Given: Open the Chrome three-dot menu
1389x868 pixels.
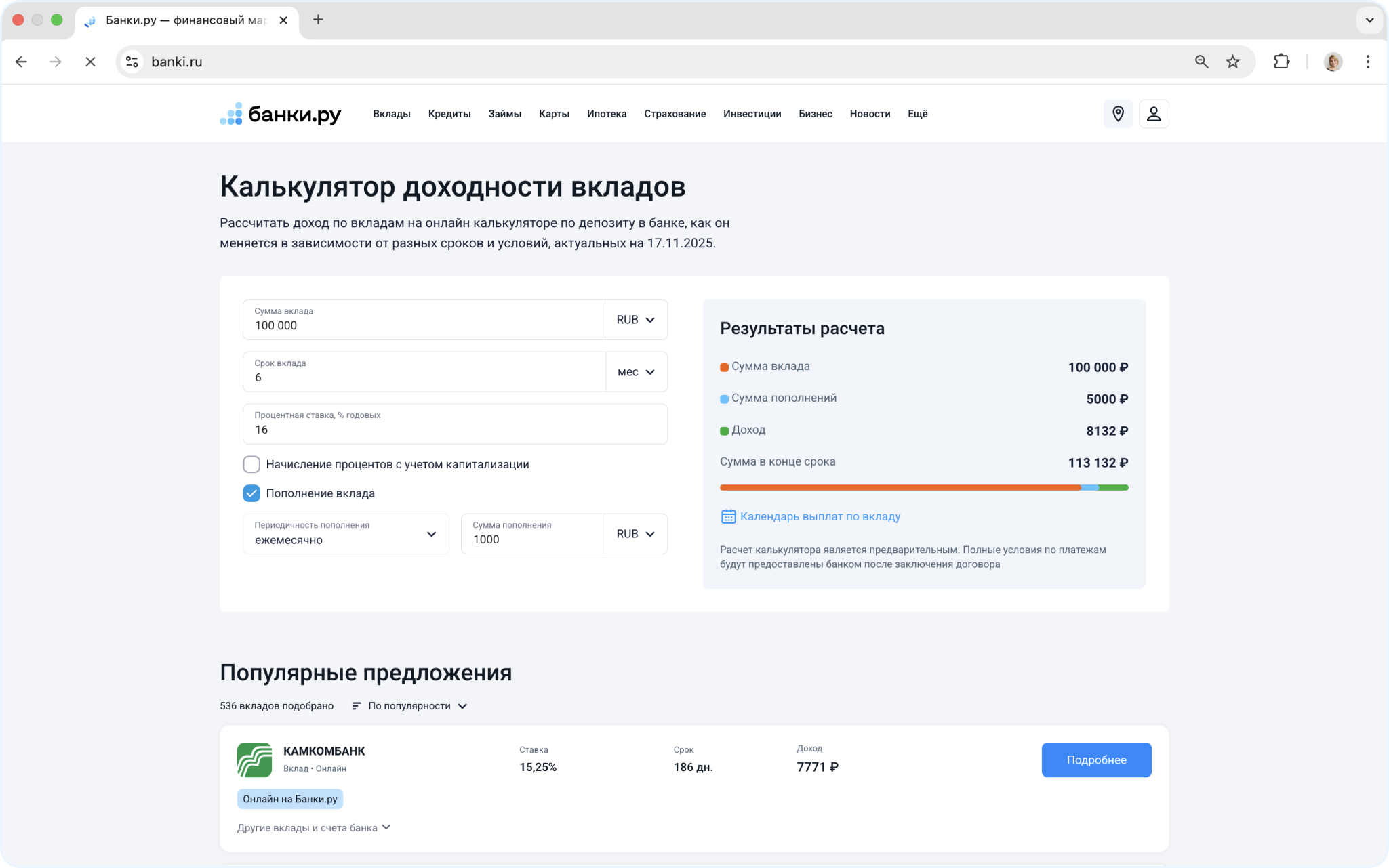Looking at the screenshot, I should coord(1367,62).
